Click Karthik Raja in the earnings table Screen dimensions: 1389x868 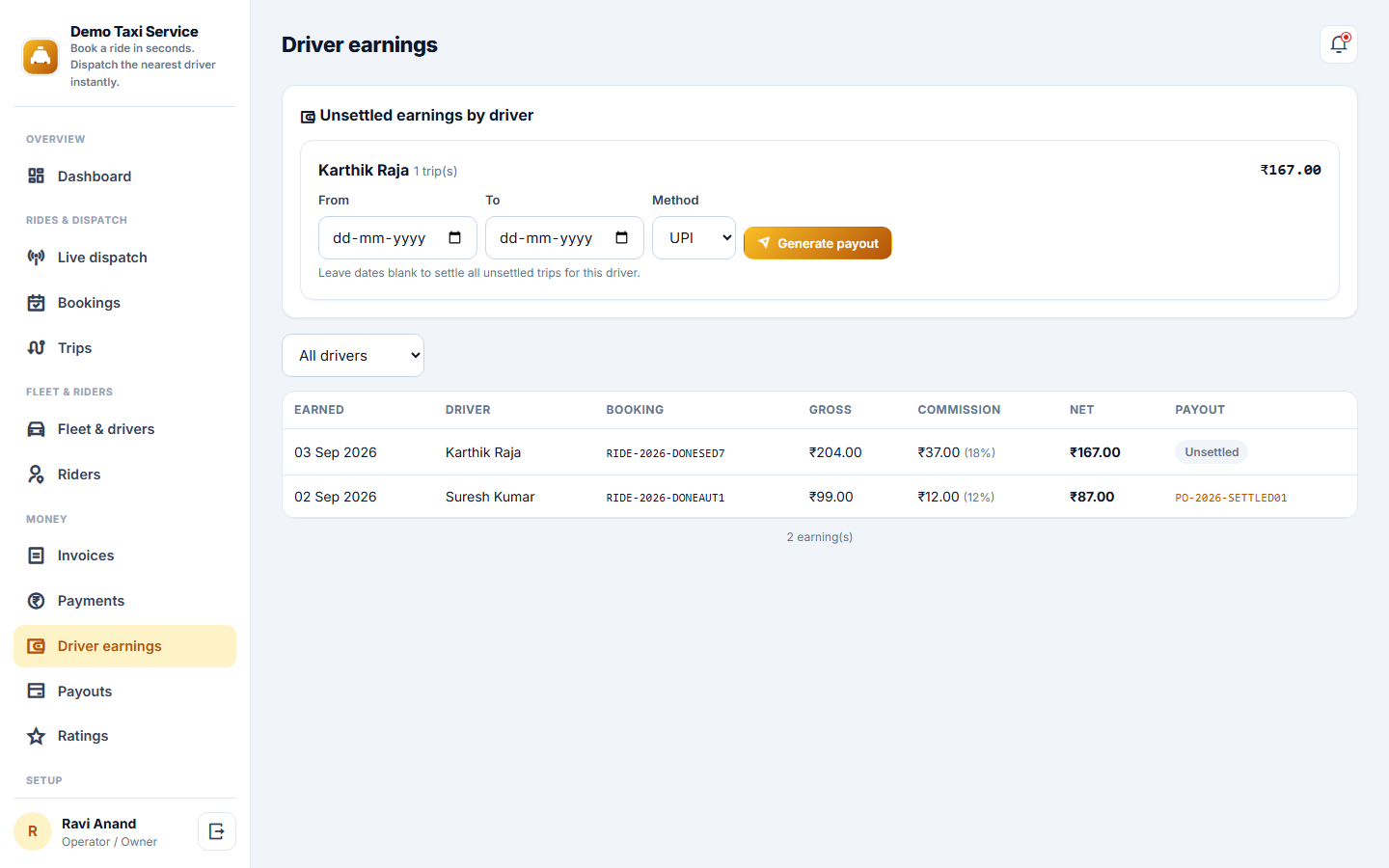pyautogui.click(x=483, y=452)
